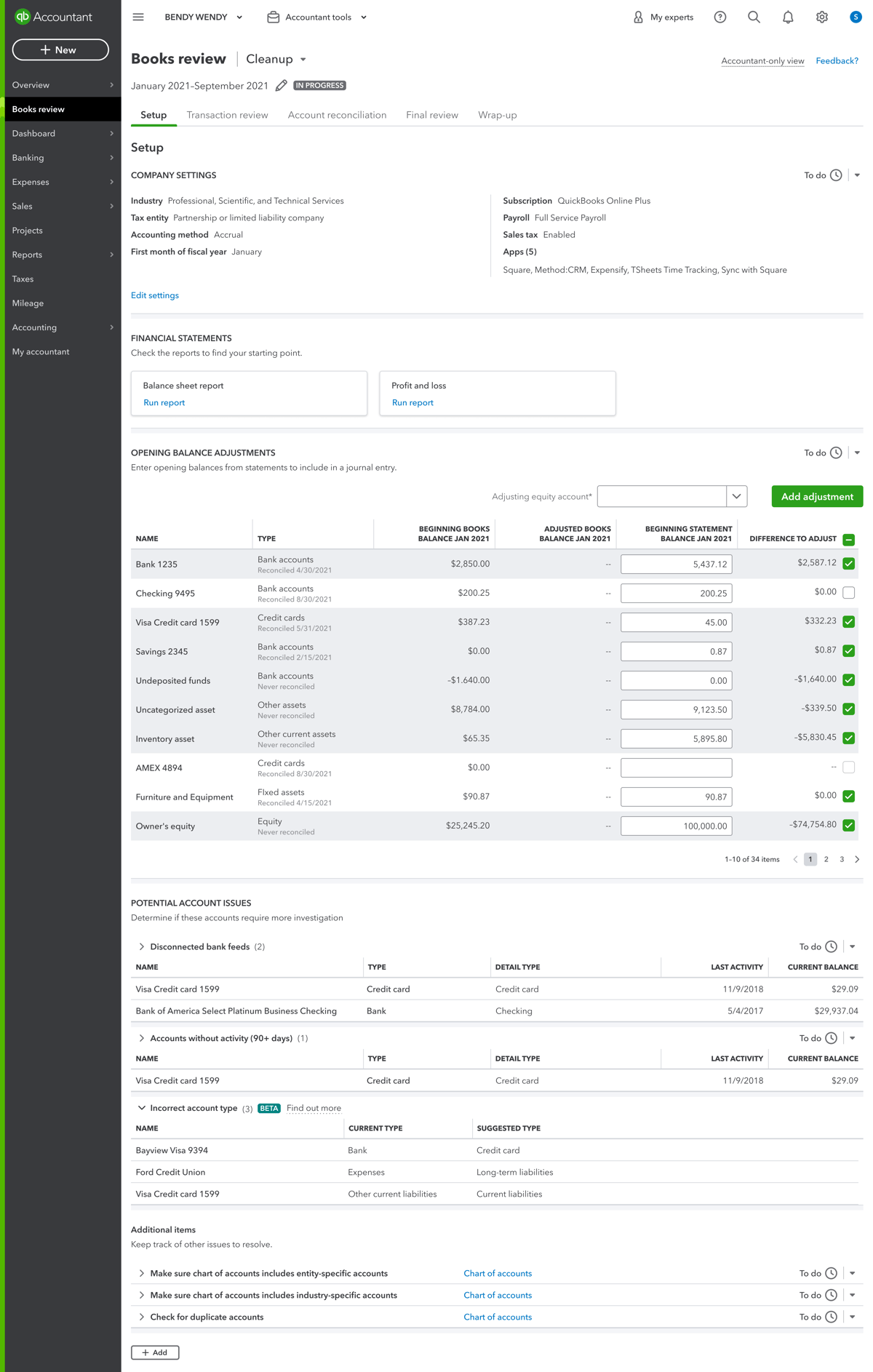Uncheck the Bank 1235 row checkbox
873x1372 pixels.
coord(849,564)
